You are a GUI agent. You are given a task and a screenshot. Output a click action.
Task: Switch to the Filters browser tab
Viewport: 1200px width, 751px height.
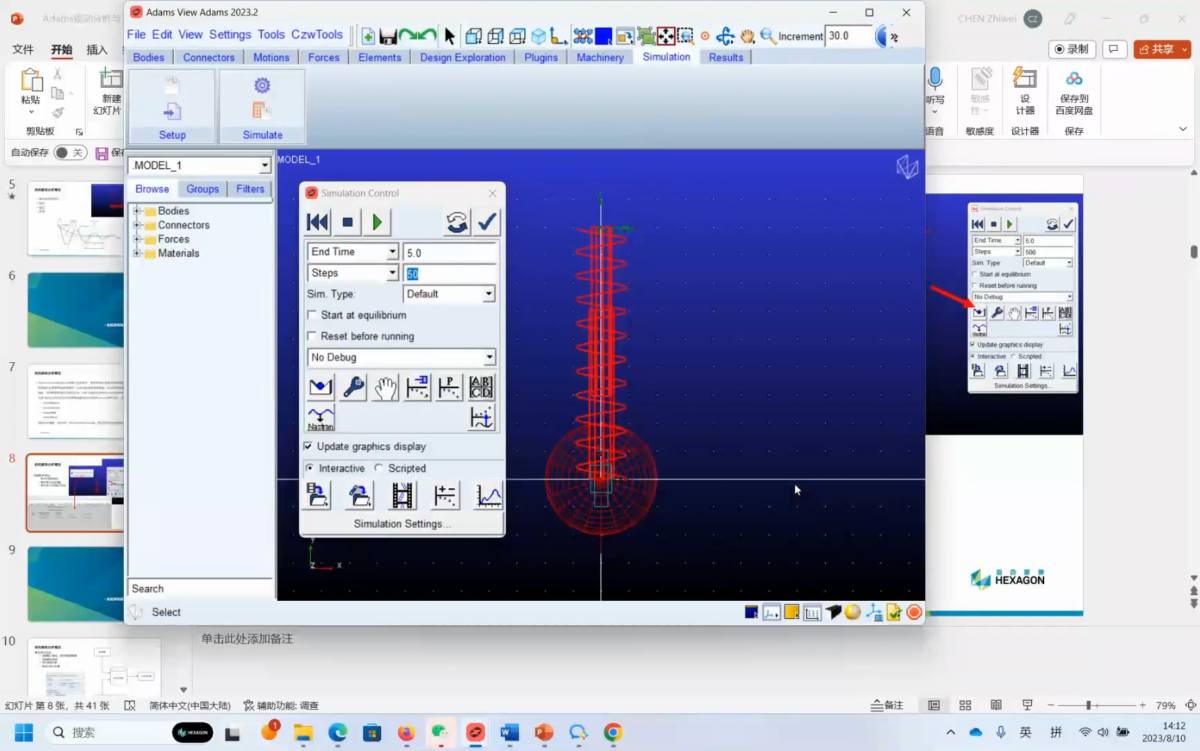pos(250,189)
